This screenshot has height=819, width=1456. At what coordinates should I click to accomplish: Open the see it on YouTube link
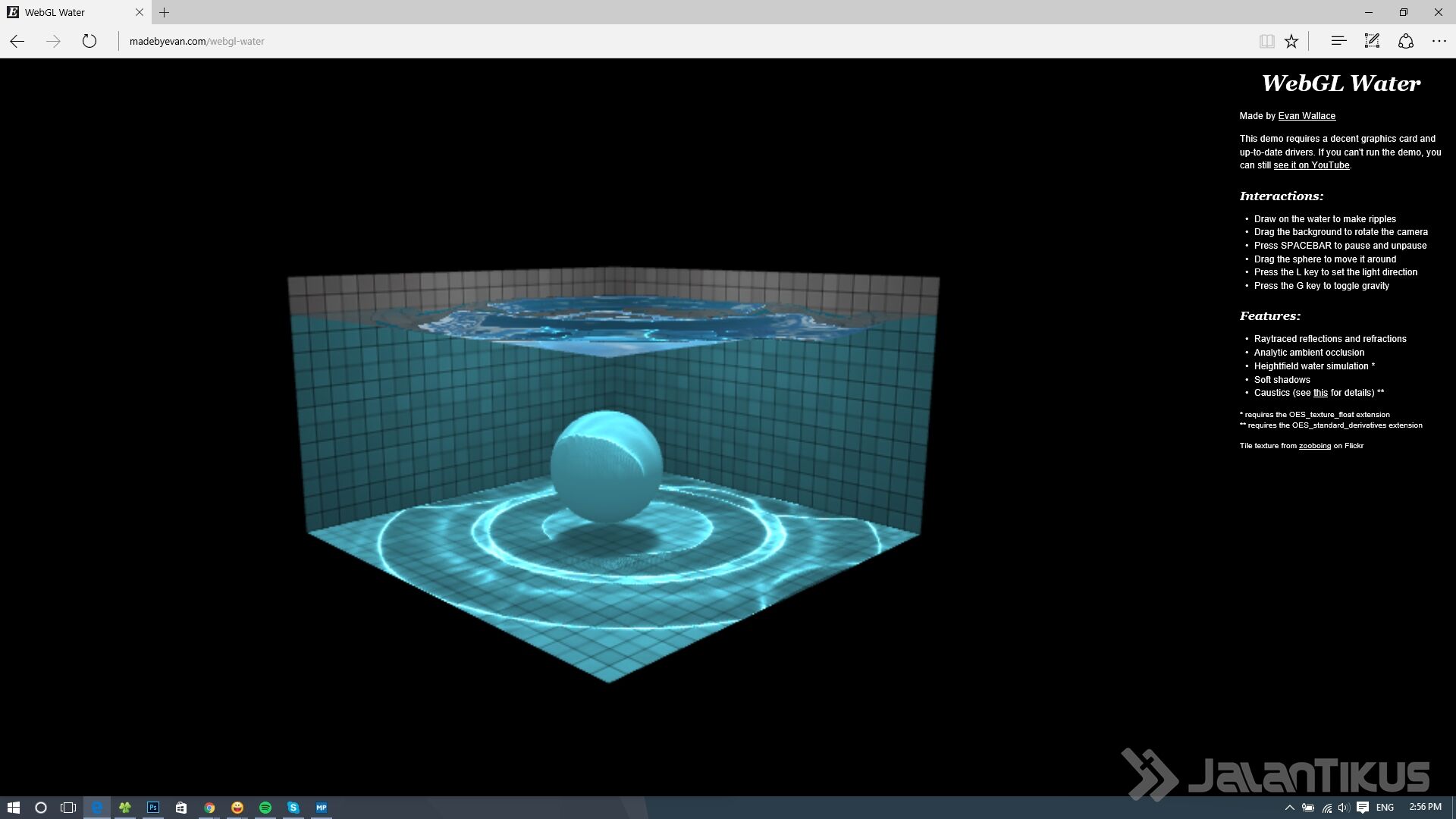[x=1311, y=165]
